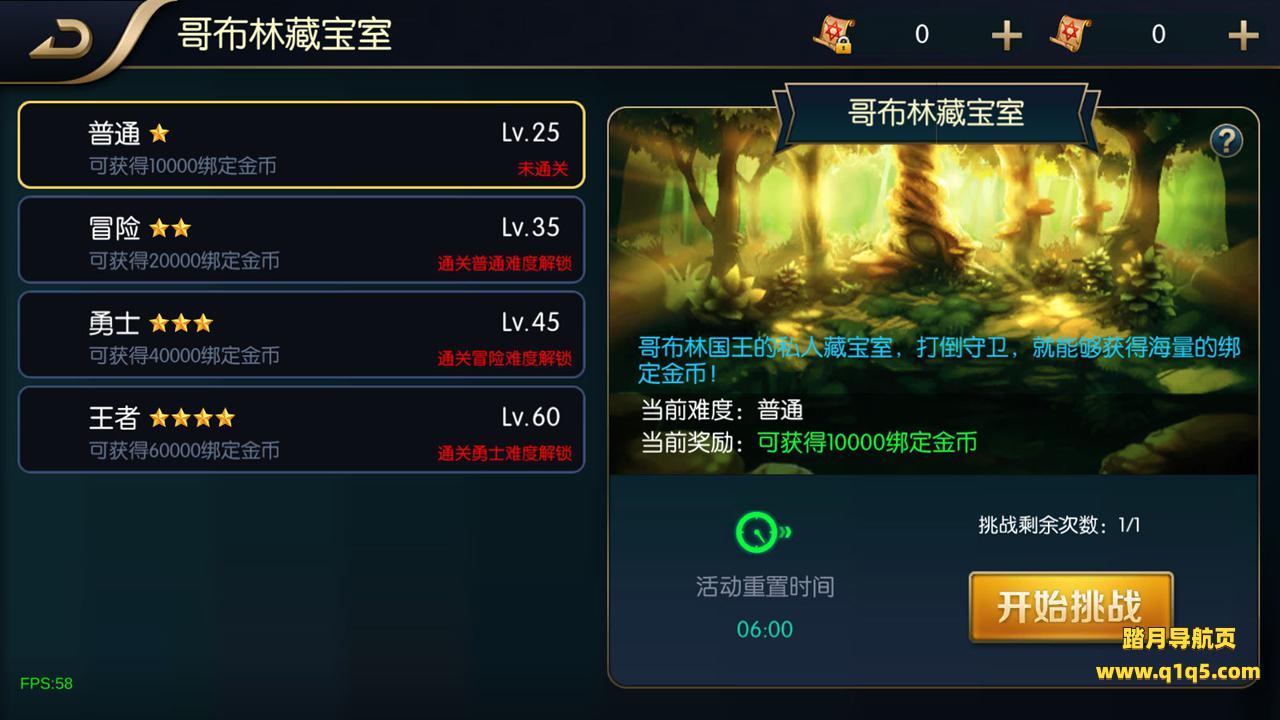This screenshot has height=720, width=1280.
Task: Add tickets with the rightmost plus
Action: pos(1242,36)
